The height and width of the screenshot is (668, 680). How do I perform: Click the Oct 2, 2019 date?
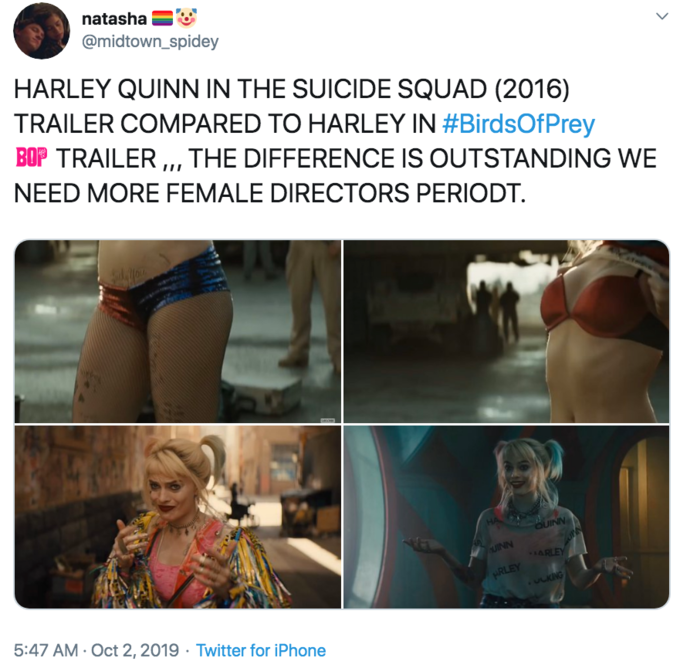click(135, 650)
